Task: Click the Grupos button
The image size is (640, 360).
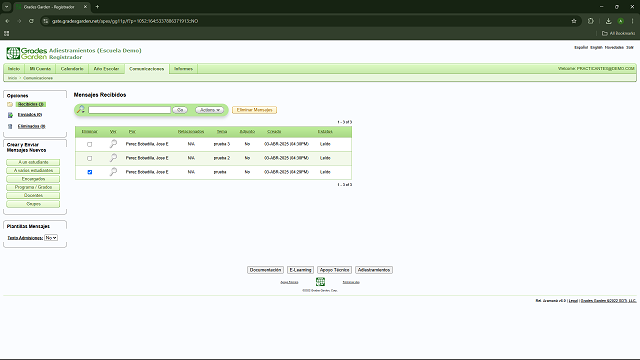Action: click(33, 204)
